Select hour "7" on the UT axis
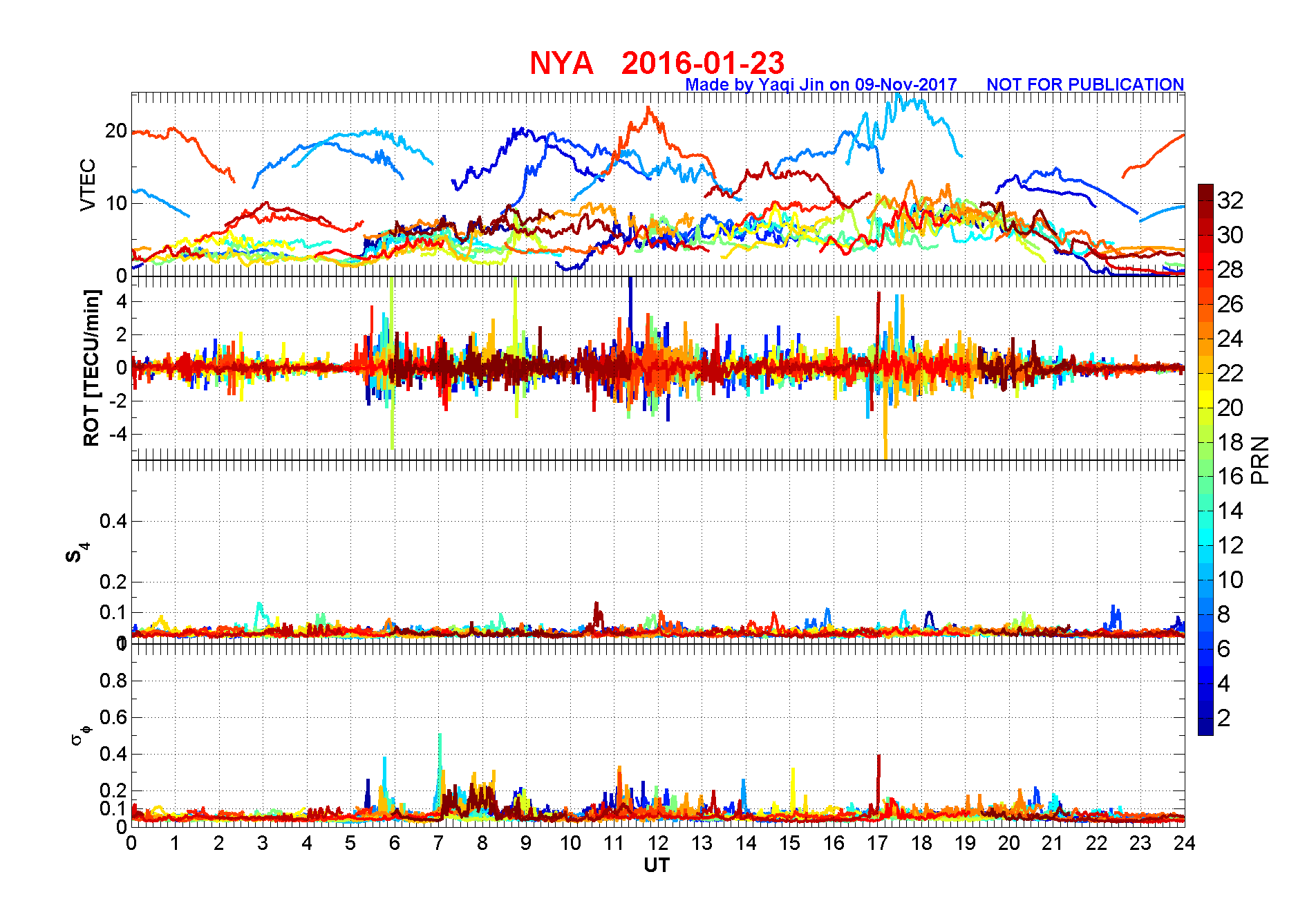 coord(438,843)
